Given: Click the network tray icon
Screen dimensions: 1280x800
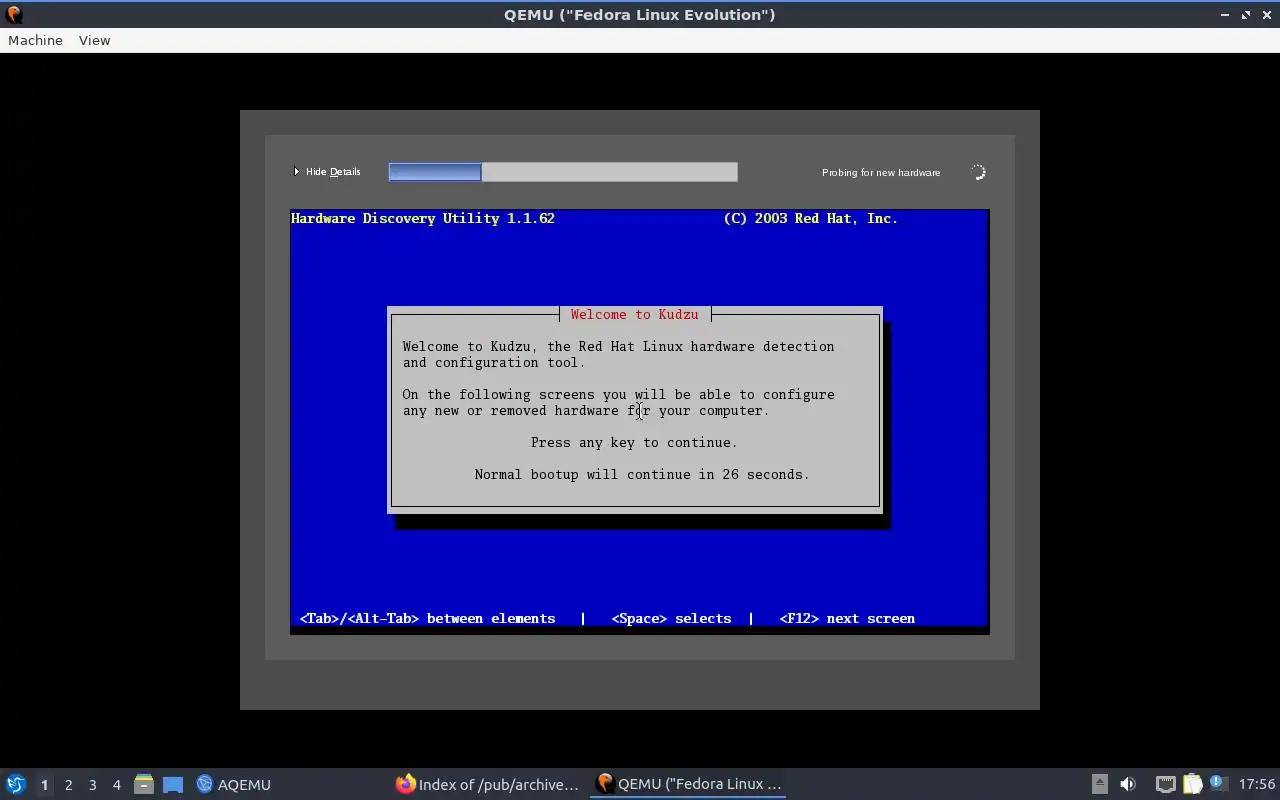Looking at the screenshot, I should coord(1165,784).
